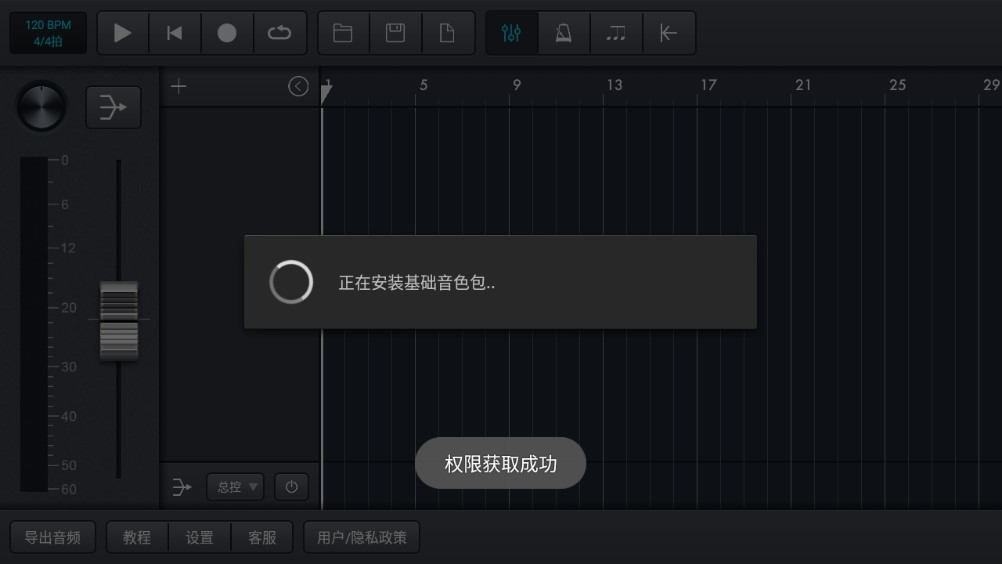Open tempo setting 120 BPM 4/4拍
1002x564 pixels.
click(48, 33)
